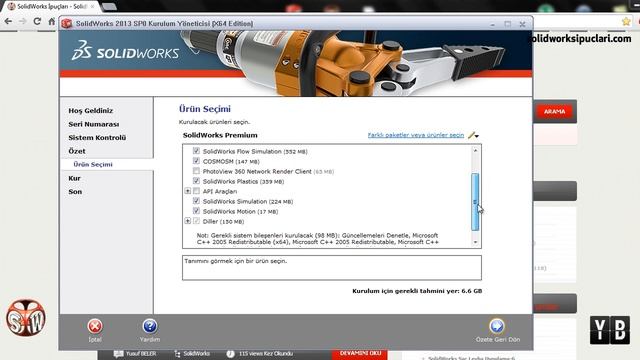
Task: Switch to SolidWorks İpuçları browser tab
Action: point(51,7)
